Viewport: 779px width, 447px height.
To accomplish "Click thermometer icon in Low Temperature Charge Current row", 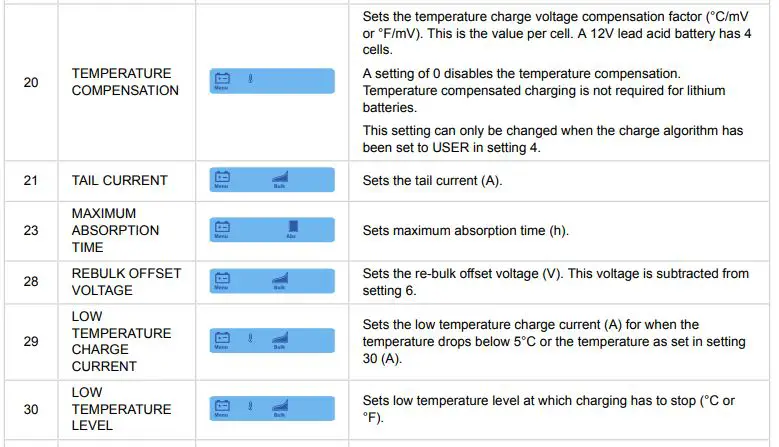I will click(x=251, y=338).
